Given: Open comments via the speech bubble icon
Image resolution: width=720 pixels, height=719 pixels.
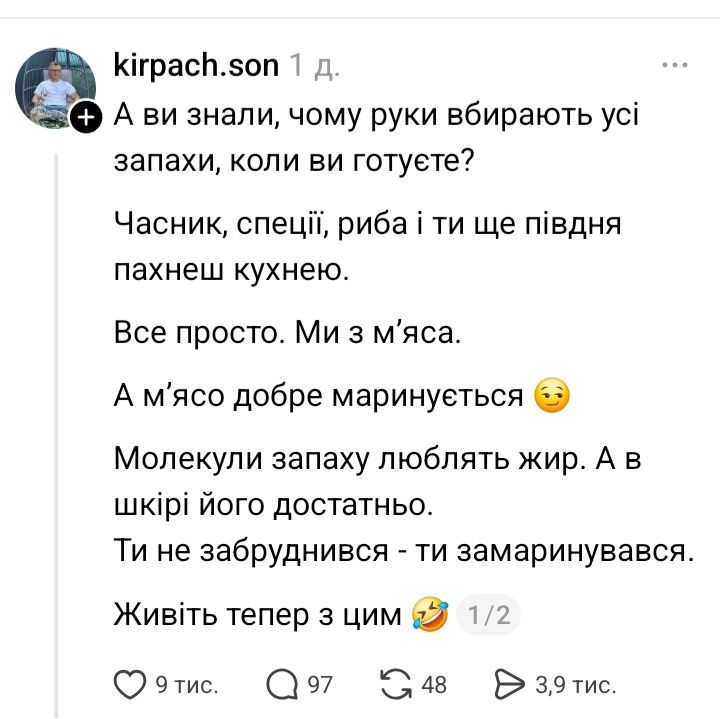Looking at the screenshot, I should pos(282,684).
